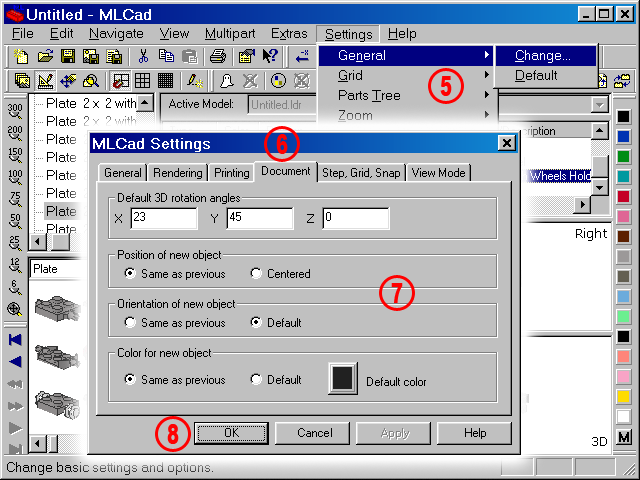Set zoom to 25 percent icon
This screenshot has height=480, width=640.
[15, 243]
